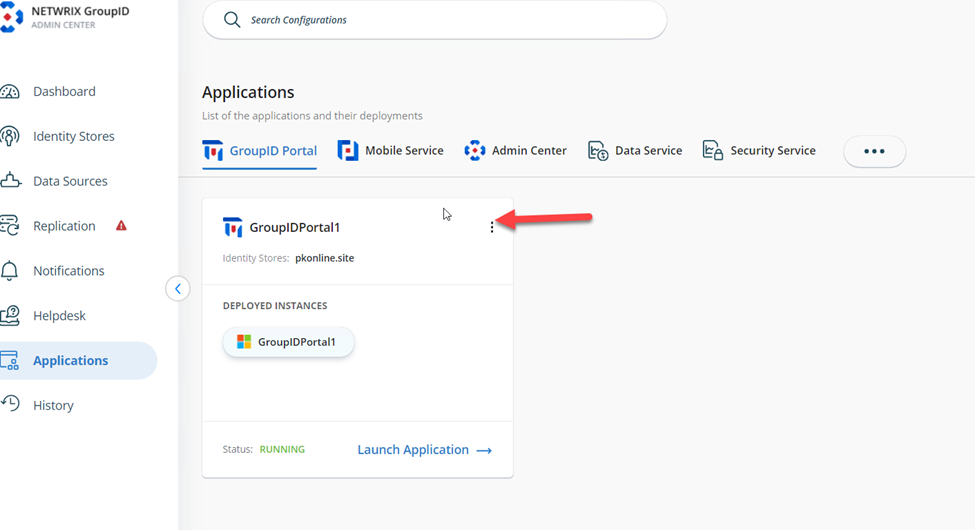Click the History clock icon
The image size is (975, 530).
coord(10,403)
